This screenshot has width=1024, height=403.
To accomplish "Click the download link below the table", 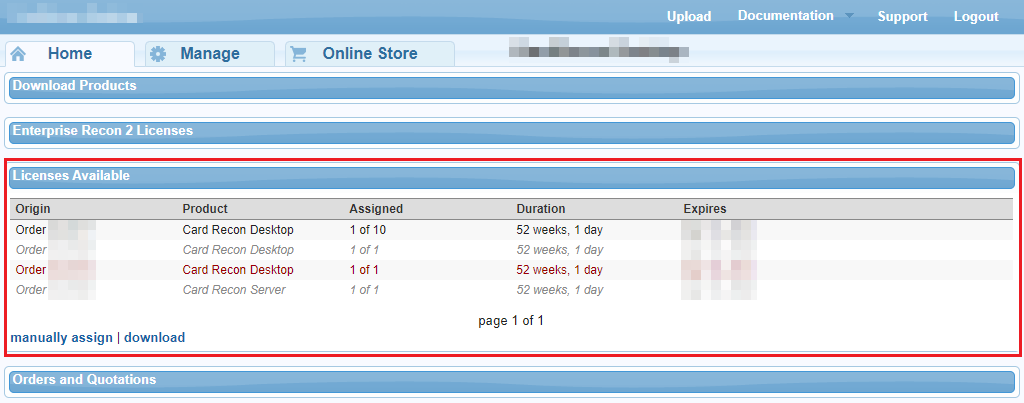I will click(154, 338).
